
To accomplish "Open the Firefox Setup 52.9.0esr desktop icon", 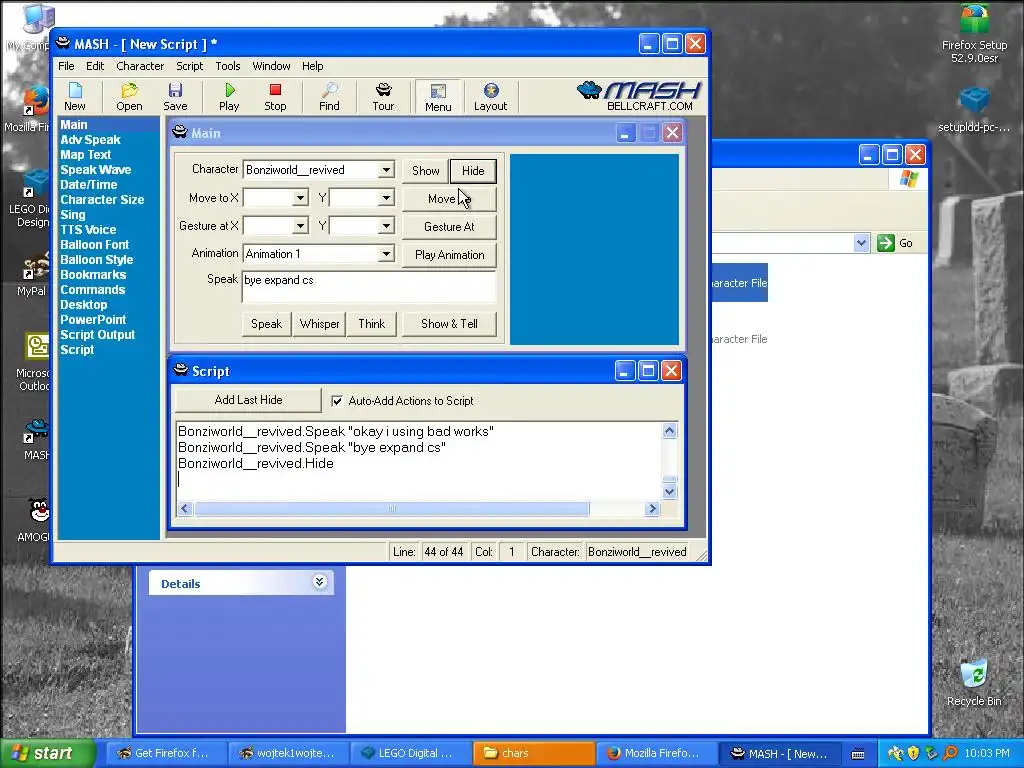I will 974,34.
